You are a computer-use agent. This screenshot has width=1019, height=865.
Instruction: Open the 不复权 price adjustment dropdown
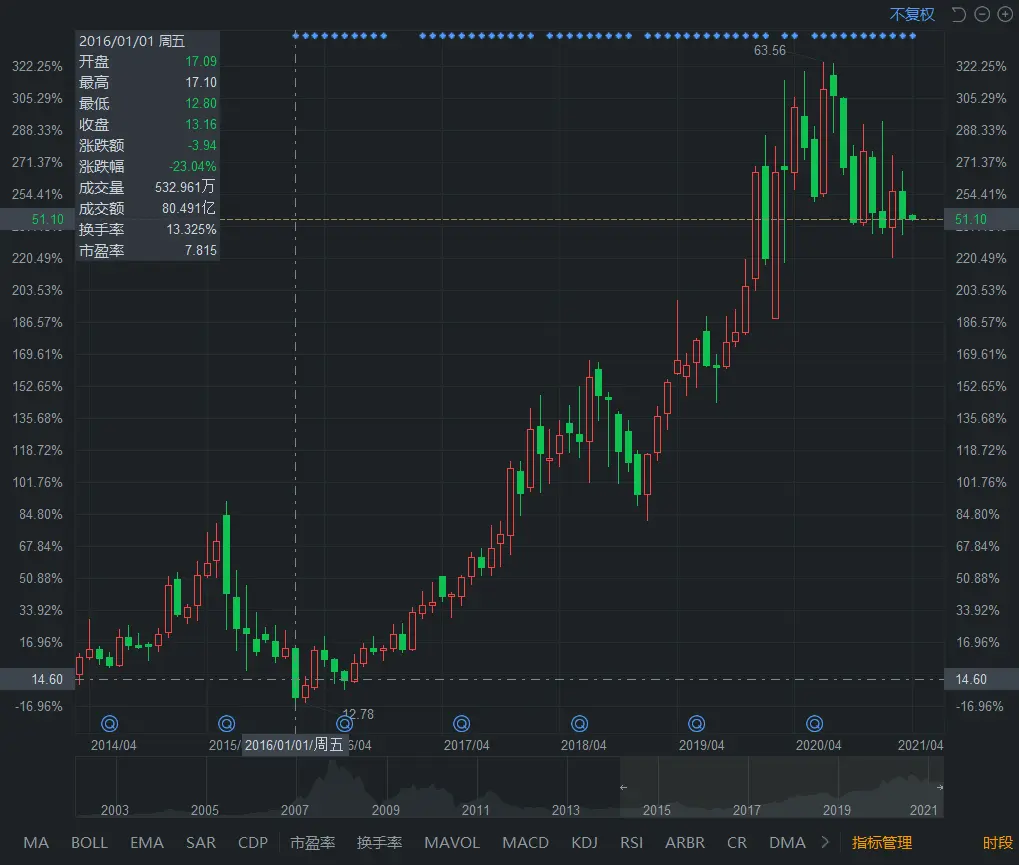(x=912, y=14)
